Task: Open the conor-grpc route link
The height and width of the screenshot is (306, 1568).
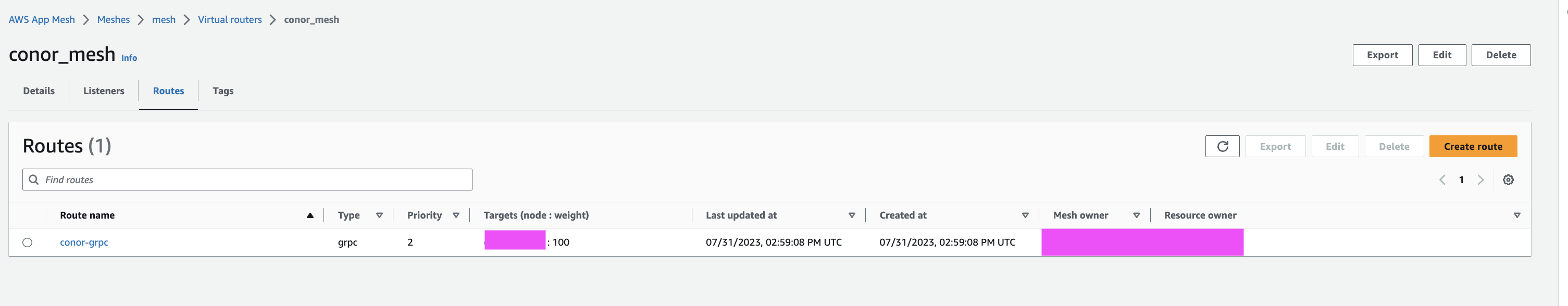Action: coord(84,241)
